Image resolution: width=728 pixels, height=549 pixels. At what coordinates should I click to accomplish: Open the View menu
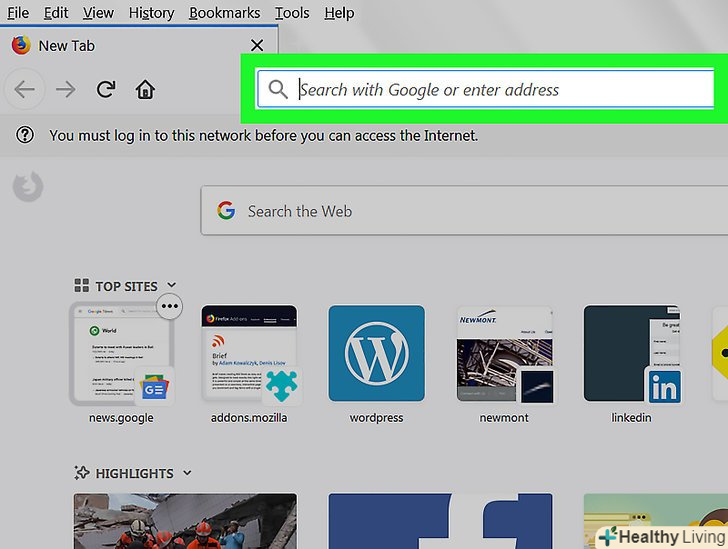click(x=98, y=13)
